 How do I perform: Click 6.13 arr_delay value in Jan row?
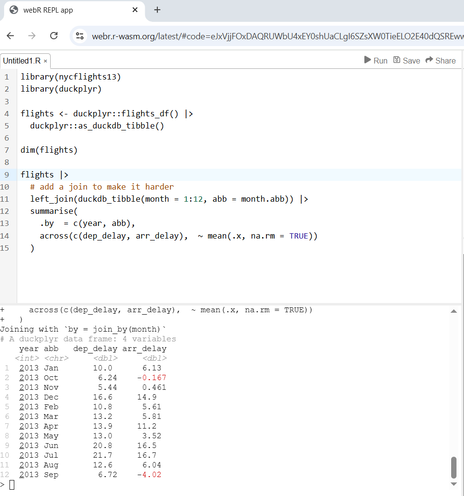[x=152, y=368]
